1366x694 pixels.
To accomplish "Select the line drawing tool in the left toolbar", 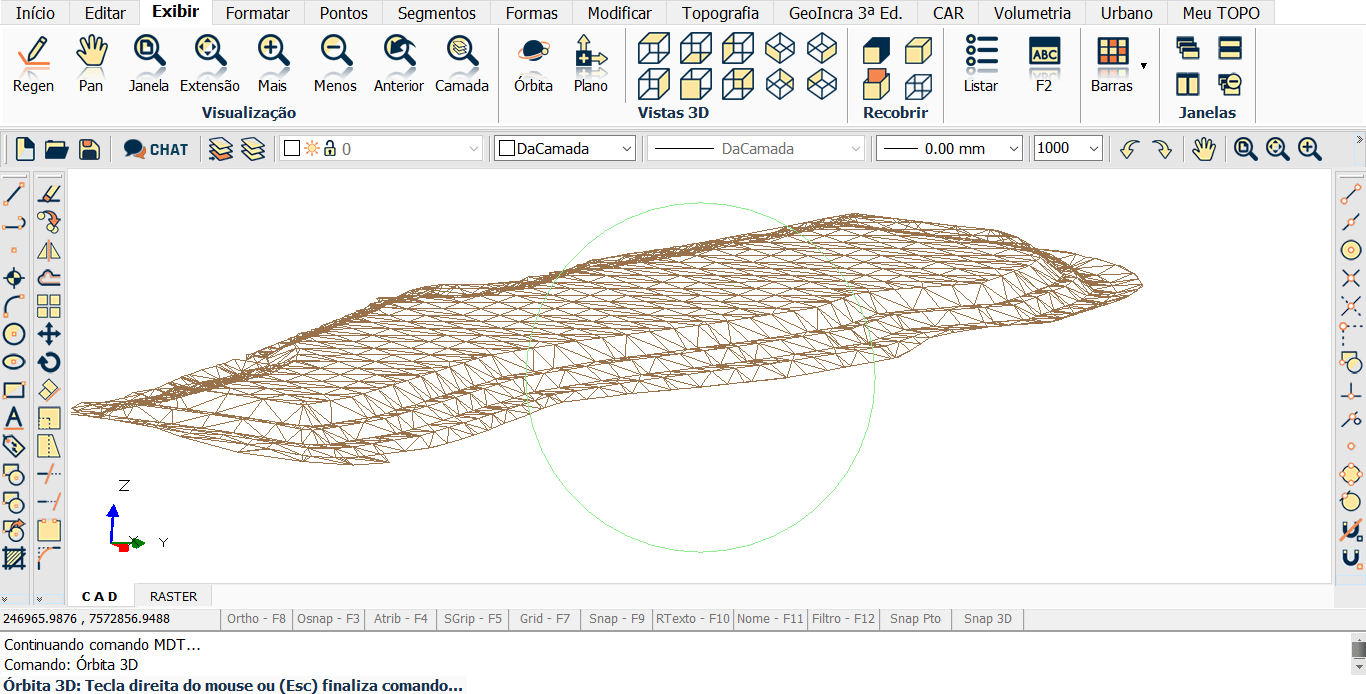I will coord(14,194).
